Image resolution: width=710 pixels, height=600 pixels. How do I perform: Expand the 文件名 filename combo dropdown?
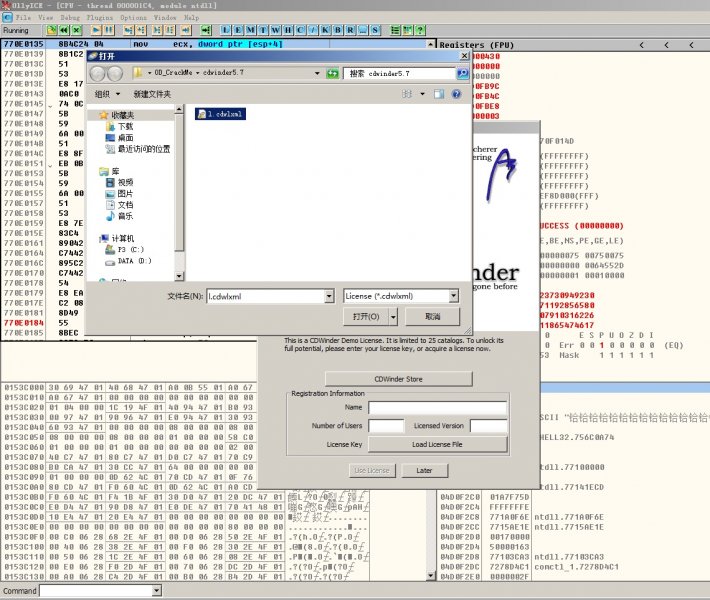pyautogui.click(x=329, y=297)
